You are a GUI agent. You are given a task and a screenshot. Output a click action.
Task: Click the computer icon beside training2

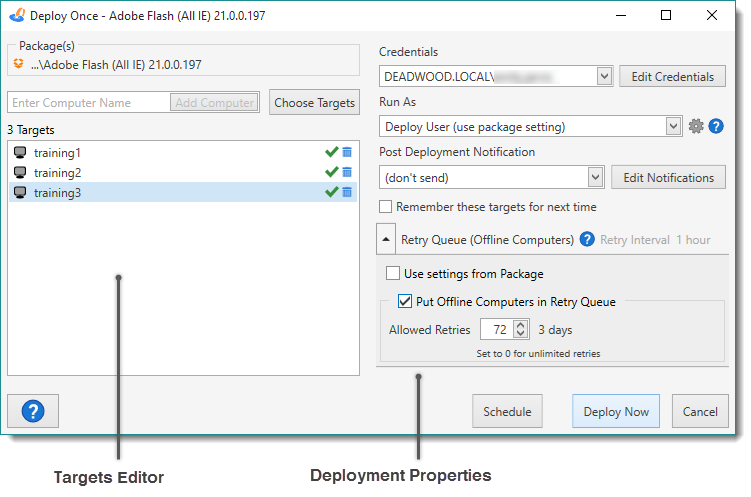20,172
